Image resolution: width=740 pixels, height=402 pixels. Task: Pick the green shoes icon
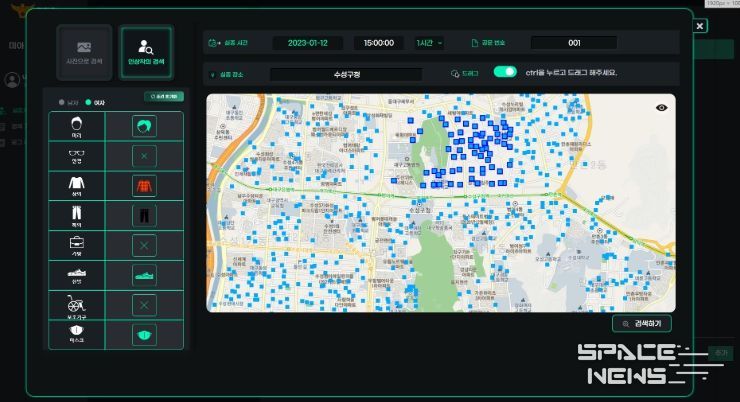point(146,275)
